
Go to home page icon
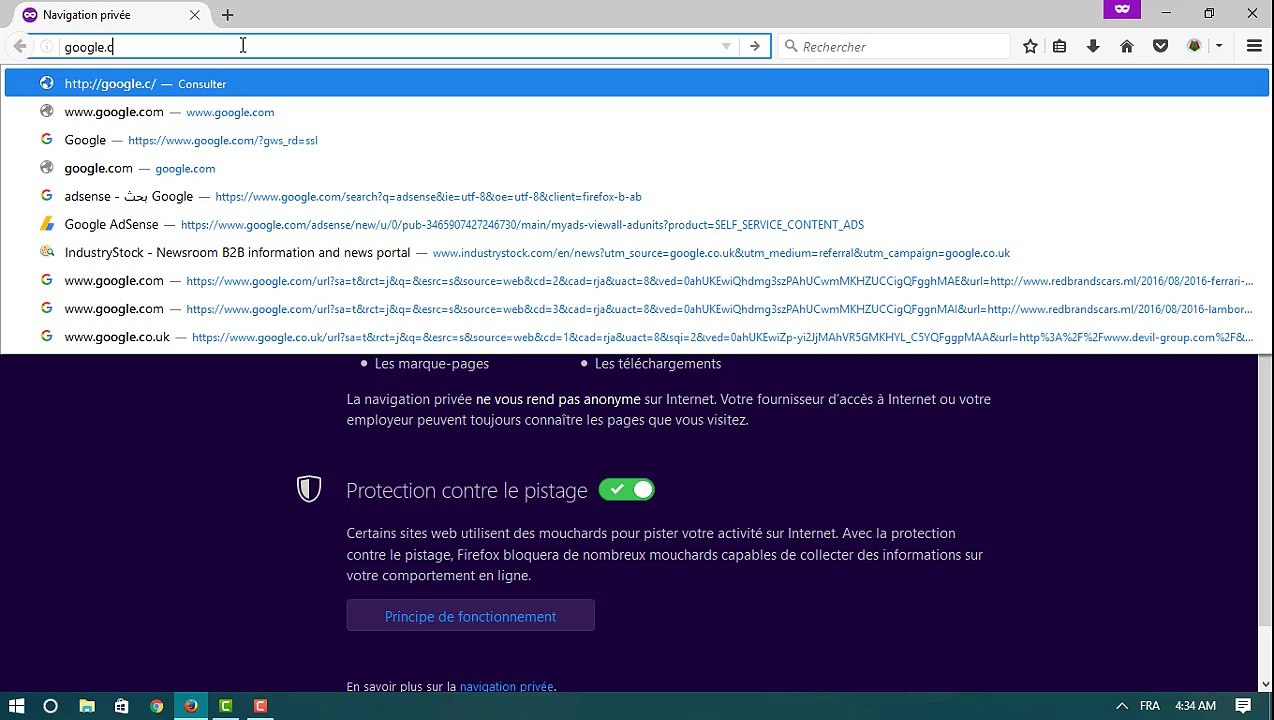pyautogui.click(x=1127, y=46)
